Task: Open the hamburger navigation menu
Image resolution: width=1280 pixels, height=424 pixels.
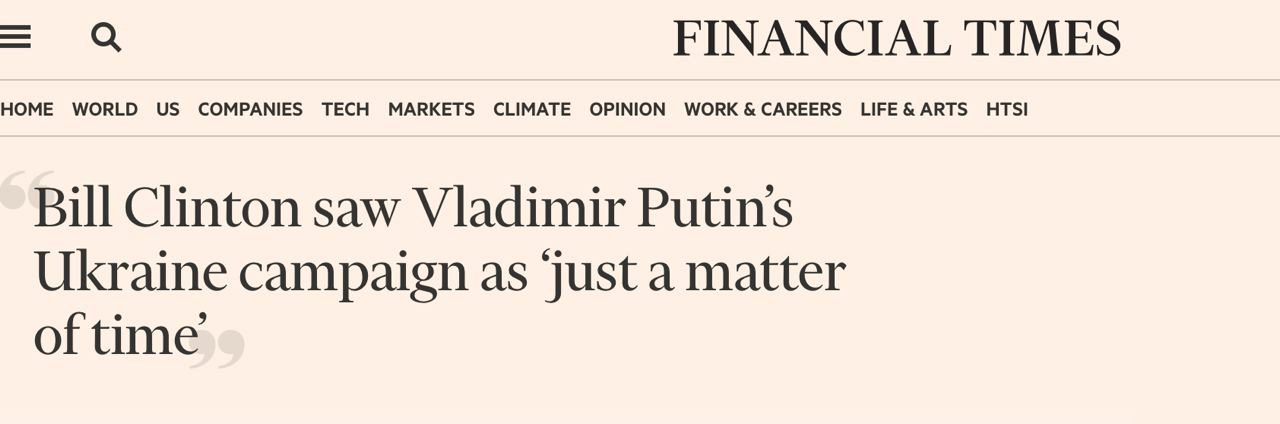Action: [15, 38]
